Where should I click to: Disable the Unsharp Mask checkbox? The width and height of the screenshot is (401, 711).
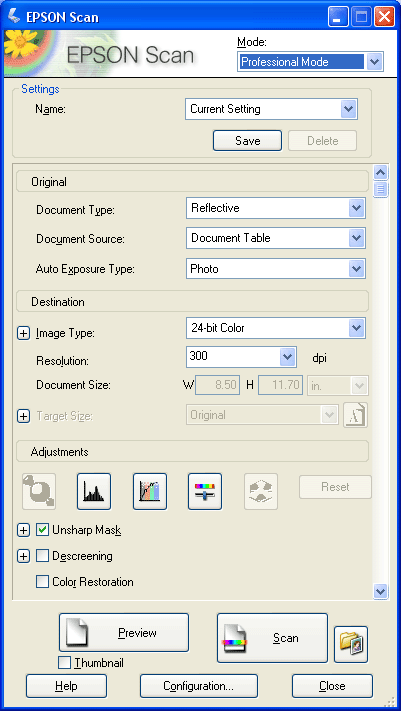click(42, 530)
